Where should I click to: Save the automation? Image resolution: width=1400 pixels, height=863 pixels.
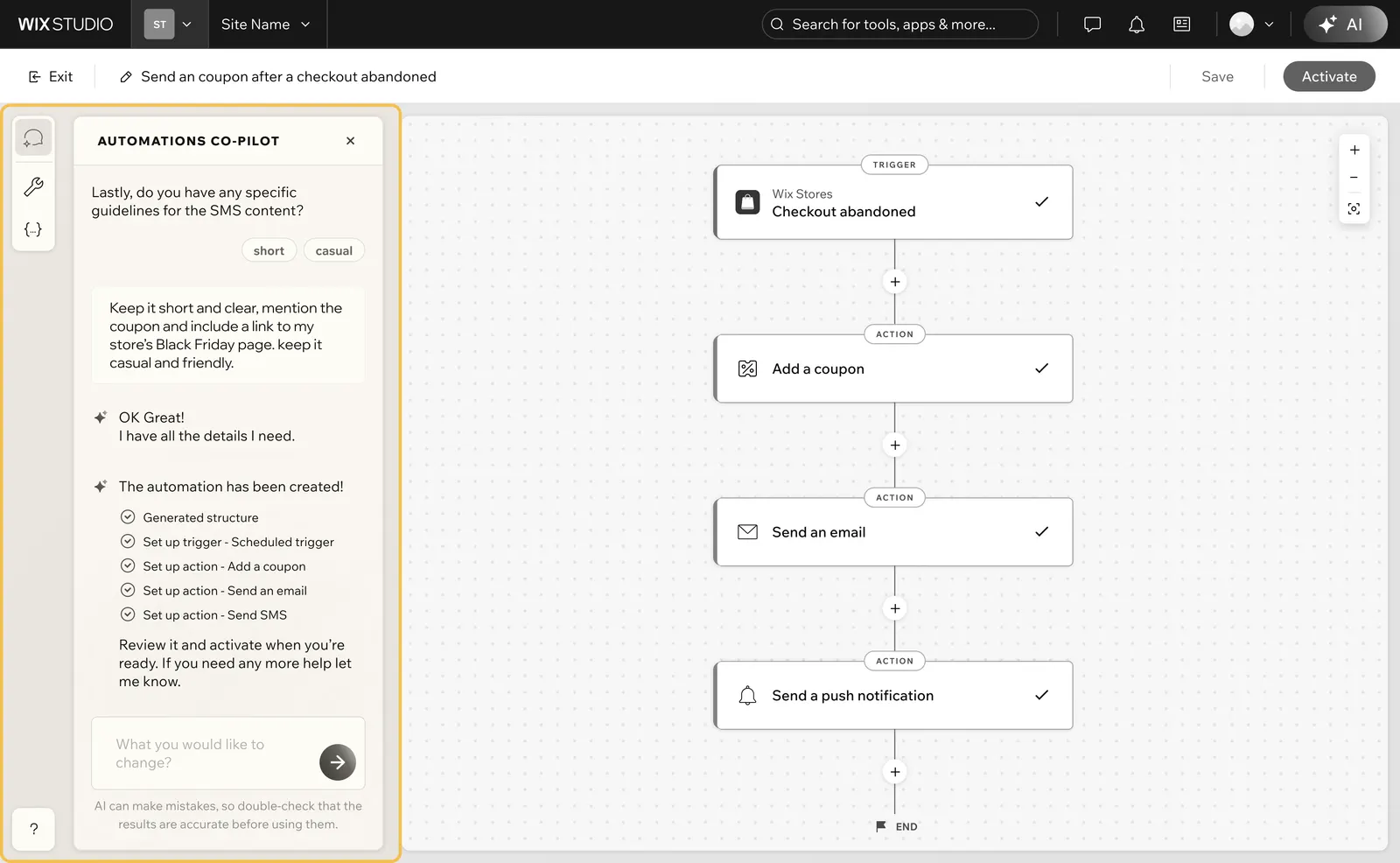(x=1217, y=77)
